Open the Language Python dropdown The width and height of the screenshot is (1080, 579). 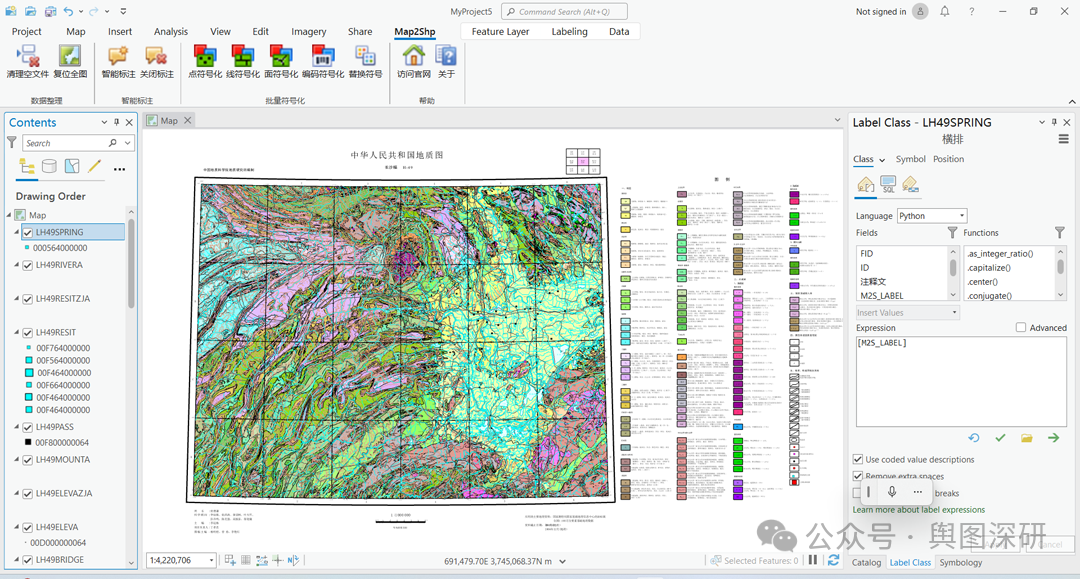[x=931, y=216]
